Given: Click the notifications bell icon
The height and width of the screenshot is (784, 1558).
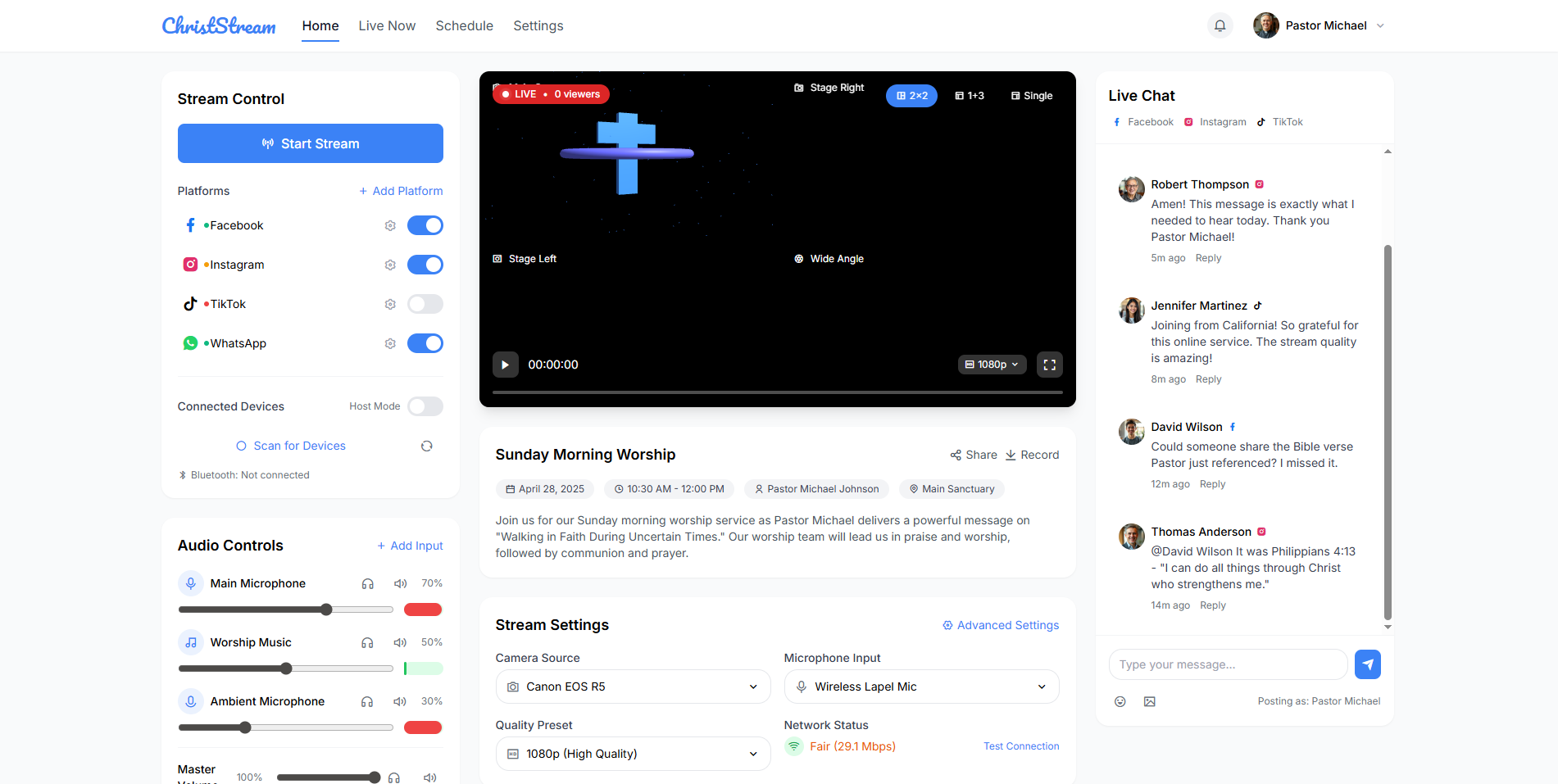Looking at the screenshot, I should click(1220, 26).
